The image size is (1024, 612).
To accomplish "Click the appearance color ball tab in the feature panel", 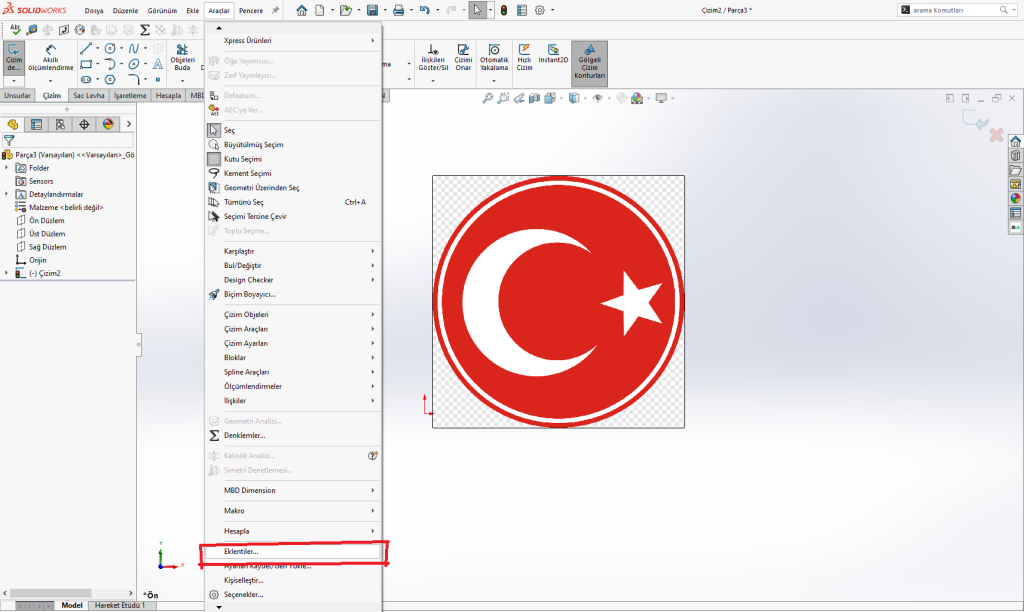I will click(x=108, y=124).
